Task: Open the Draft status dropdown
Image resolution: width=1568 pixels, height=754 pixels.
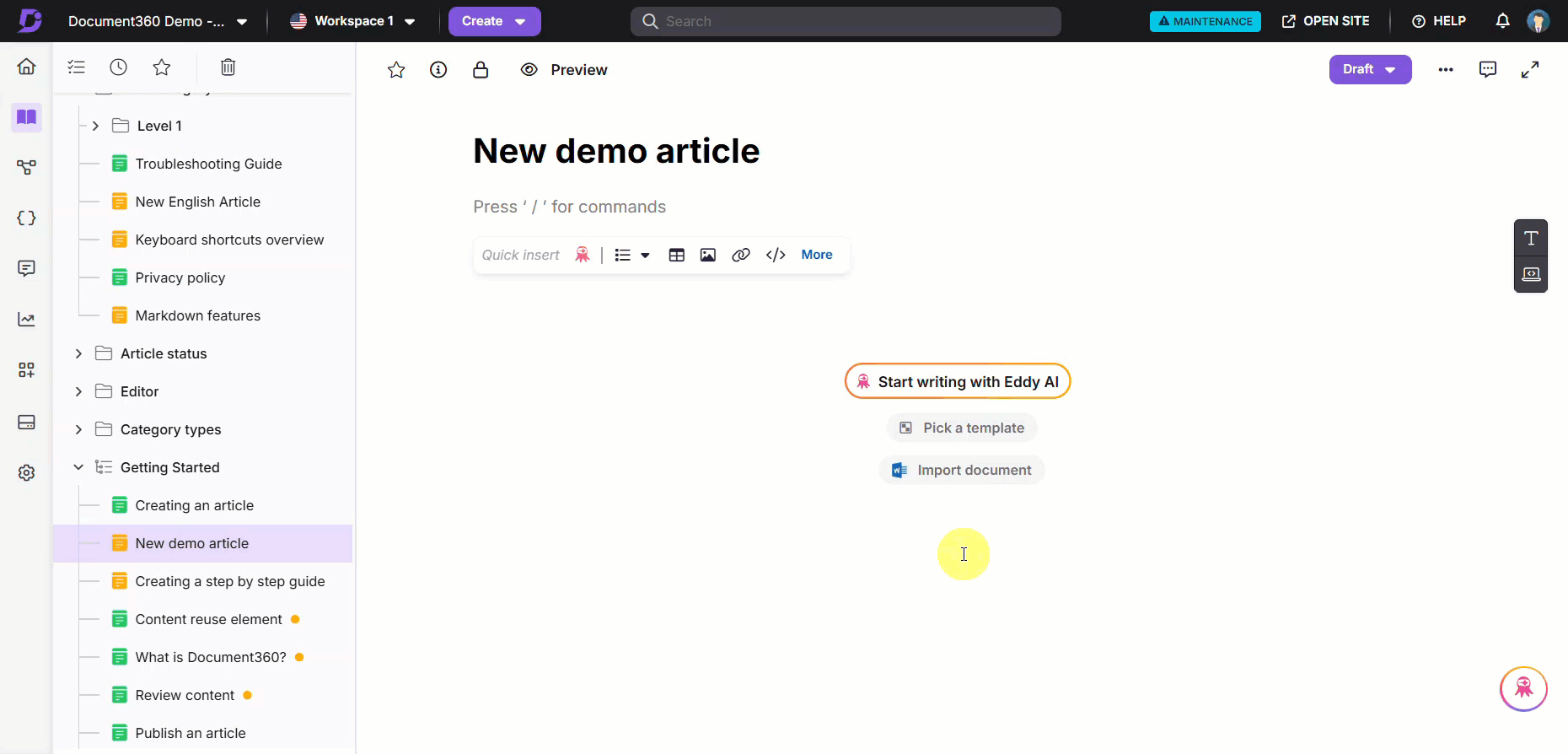Action: point(1370,69)
